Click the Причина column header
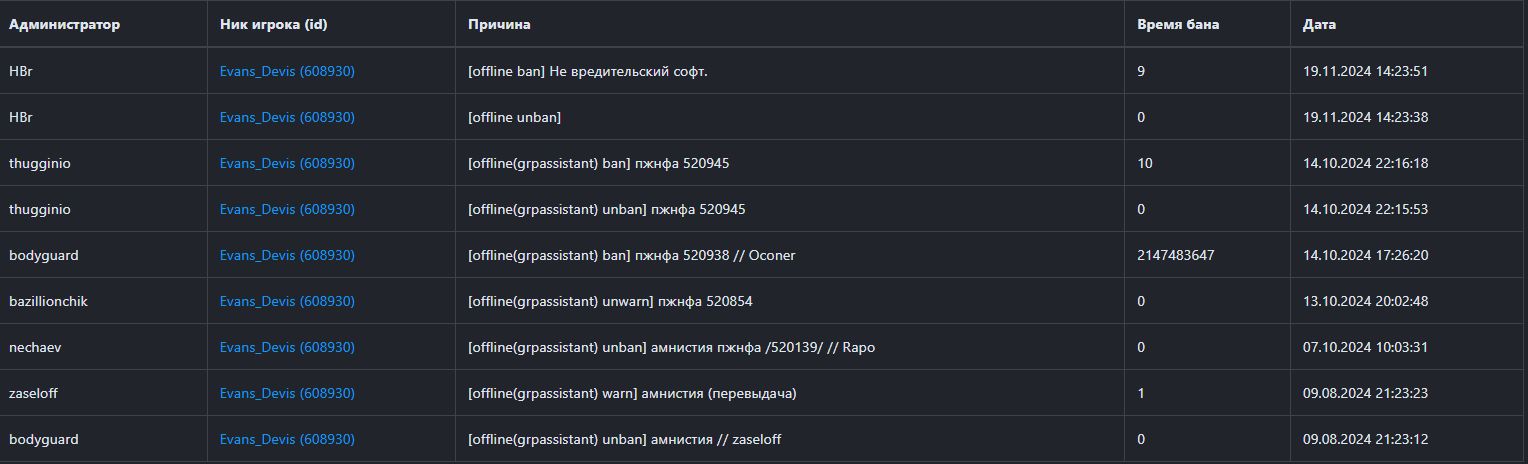Viewport: 1528px width, 464px height. (x=499, y=24)
